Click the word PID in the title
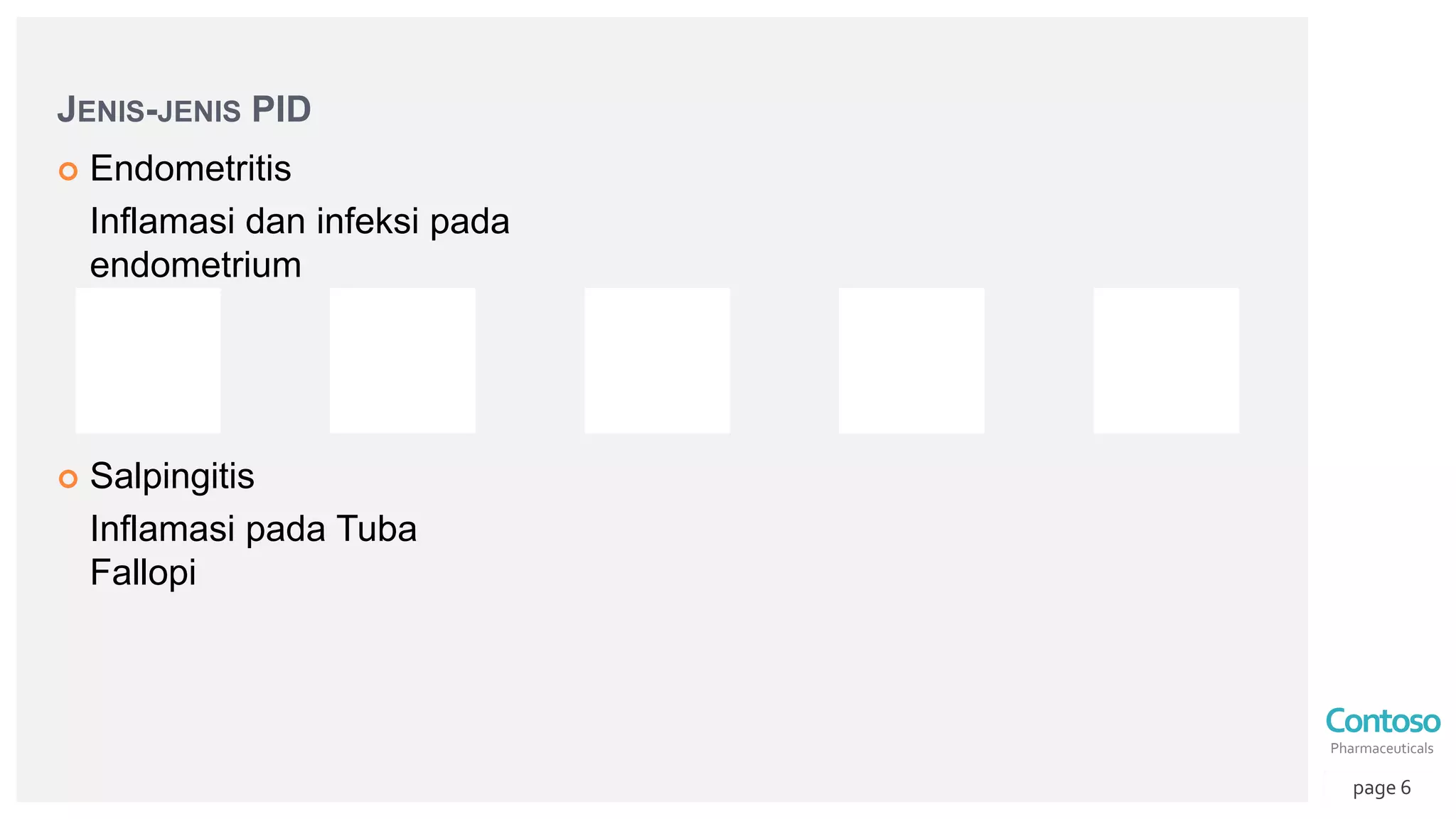The width and height of the screenshot is (1456, 819). coord(281,109)
